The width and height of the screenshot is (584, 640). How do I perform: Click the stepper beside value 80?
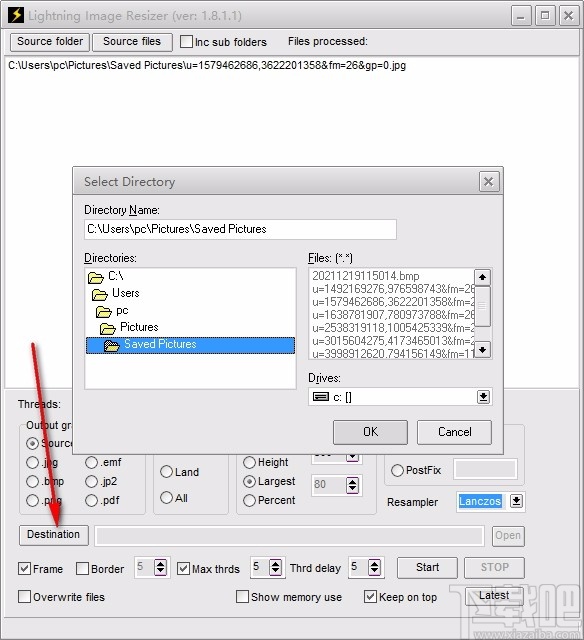click(352, 485)
